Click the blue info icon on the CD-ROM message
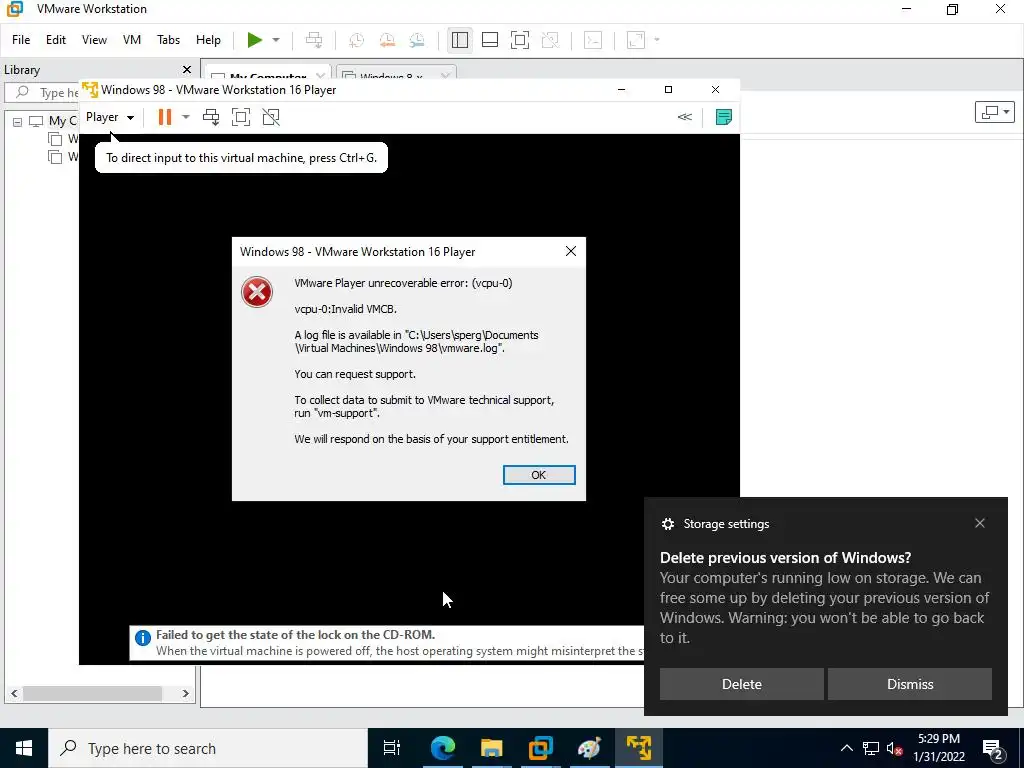1024x768 pixels. point(142,638)
